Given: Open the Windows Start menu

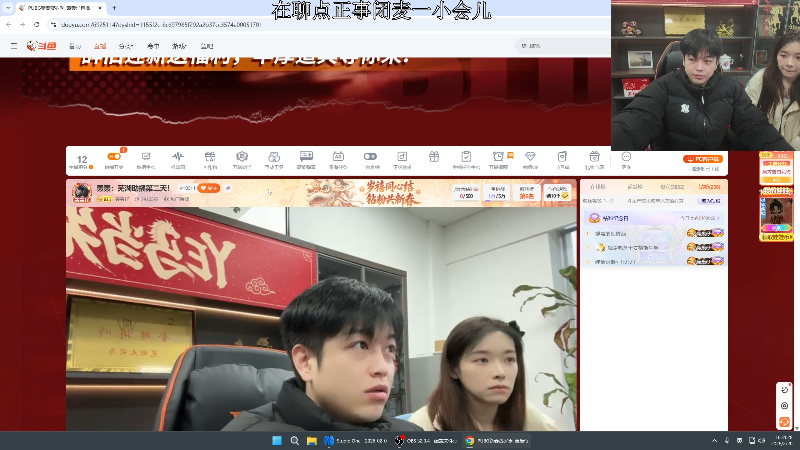Looking at the screenshot, I should [277, 440].
